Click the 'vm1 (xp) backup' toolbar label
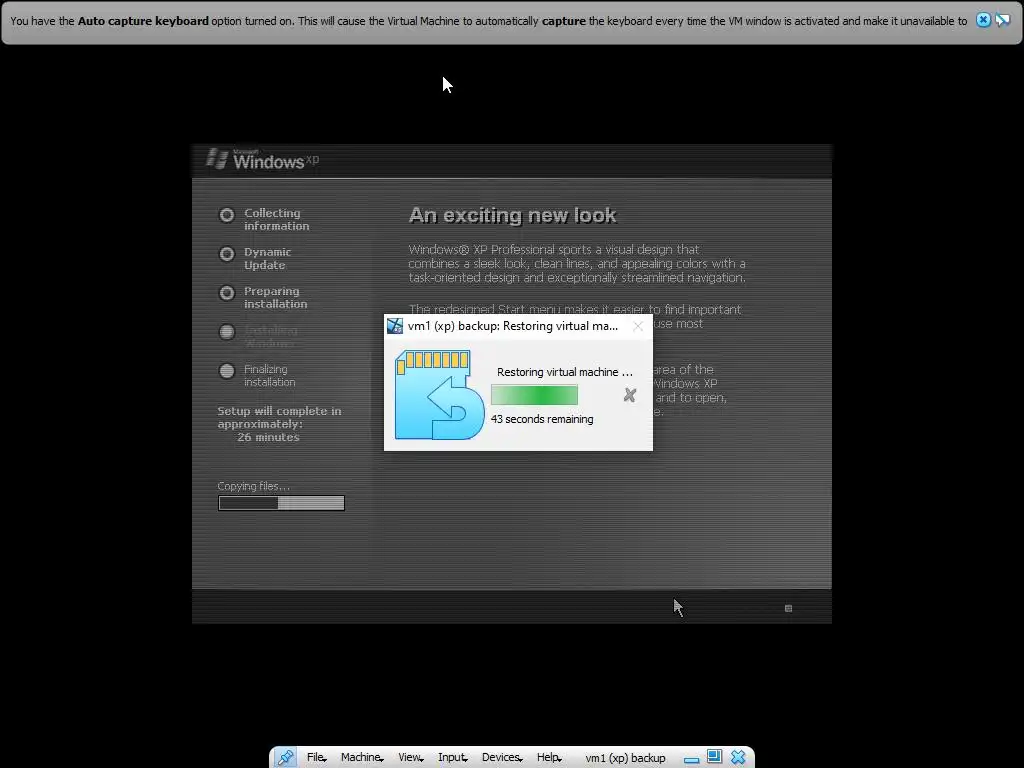Viewport: 1024px width, 768px height. tap(625, 758)
